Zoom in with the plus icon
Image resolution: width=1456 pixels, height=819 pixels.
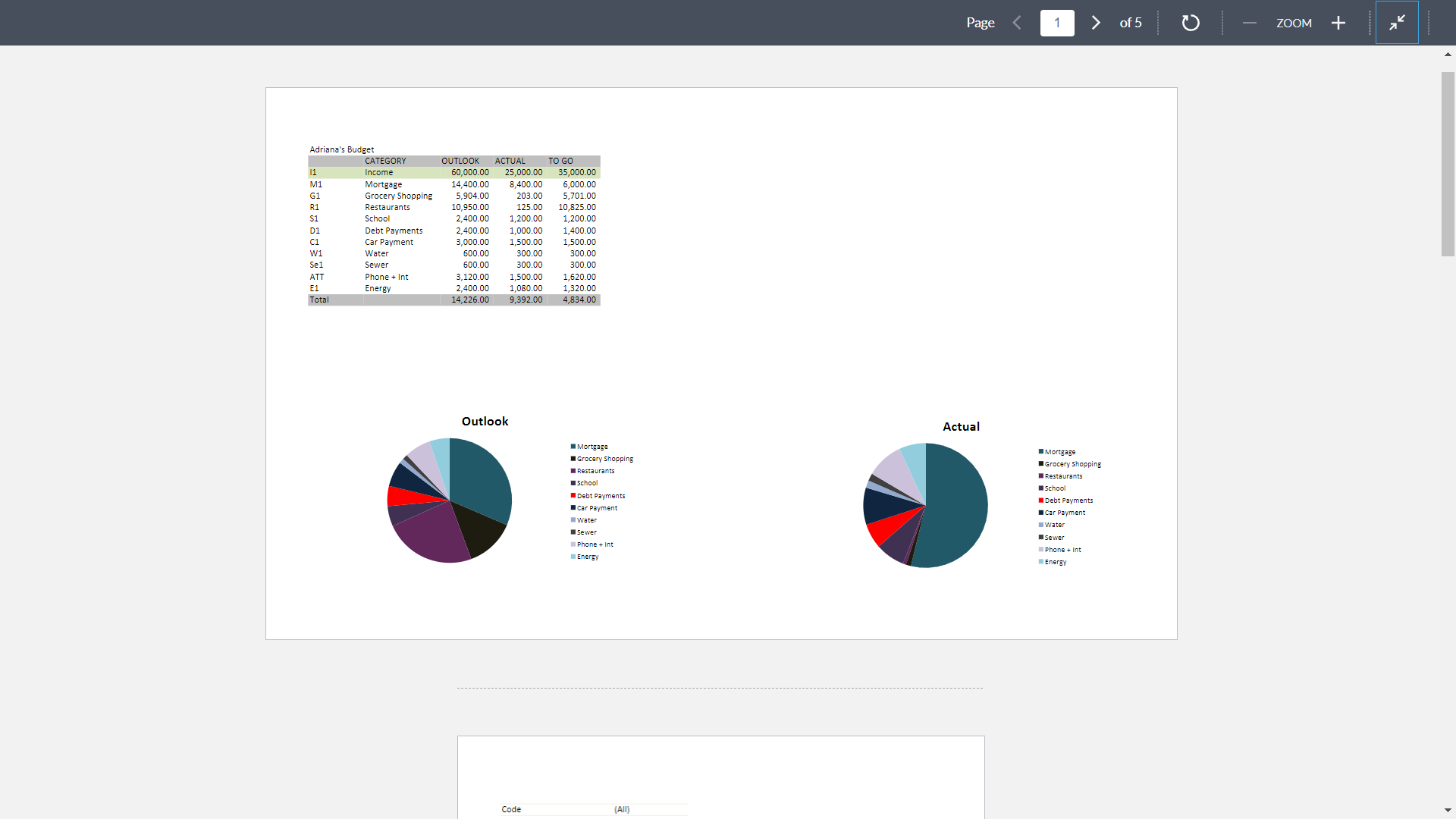point(1337,23)
